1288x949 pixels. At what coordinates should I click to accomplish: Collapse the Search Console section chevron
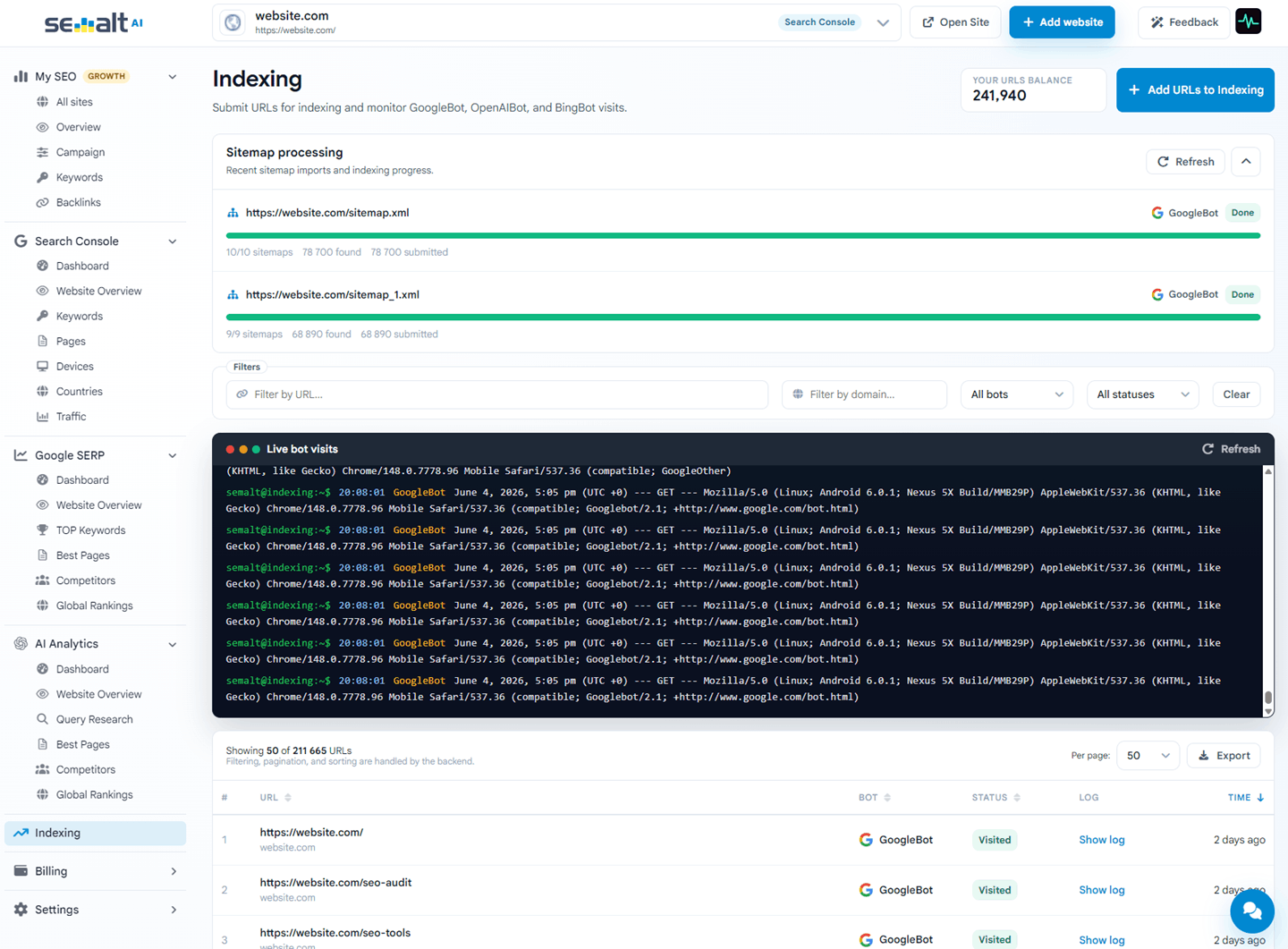[x=173, y=241]
